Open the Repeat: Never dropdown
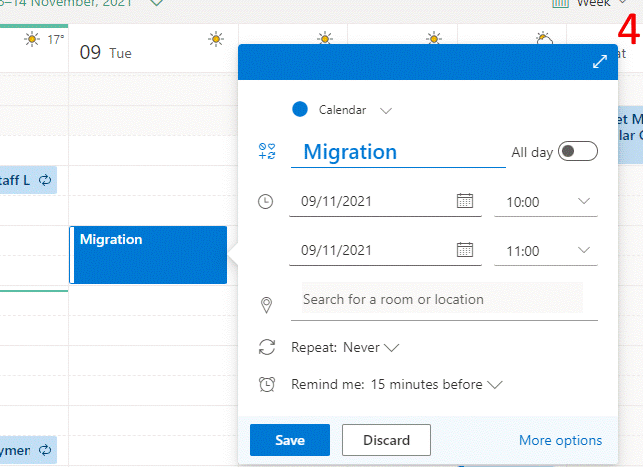 (345, 348)
